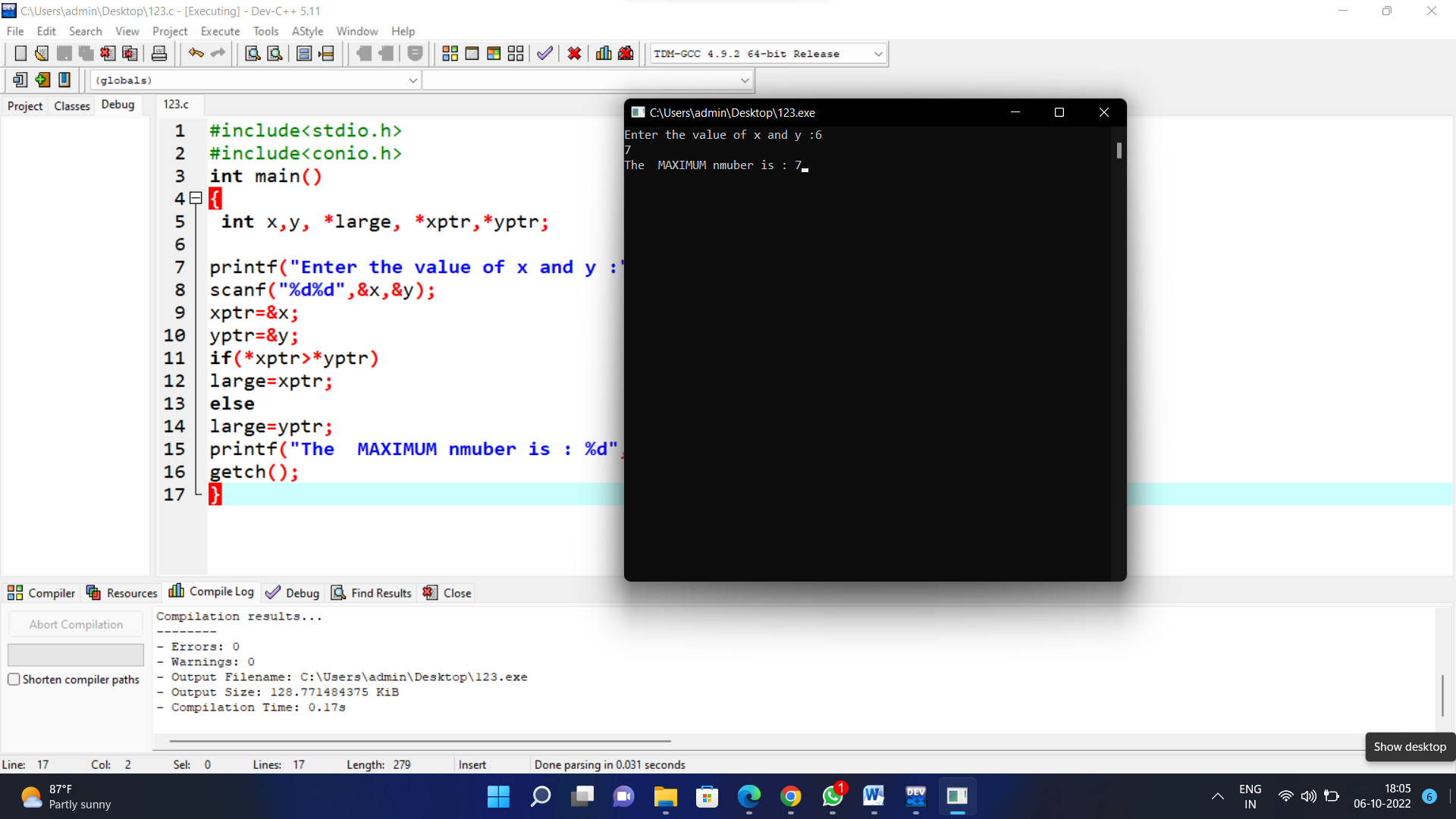This screenshot has height=819, width=1456.
Task: Open the empty function members dropdown
Action: (744, 80)
